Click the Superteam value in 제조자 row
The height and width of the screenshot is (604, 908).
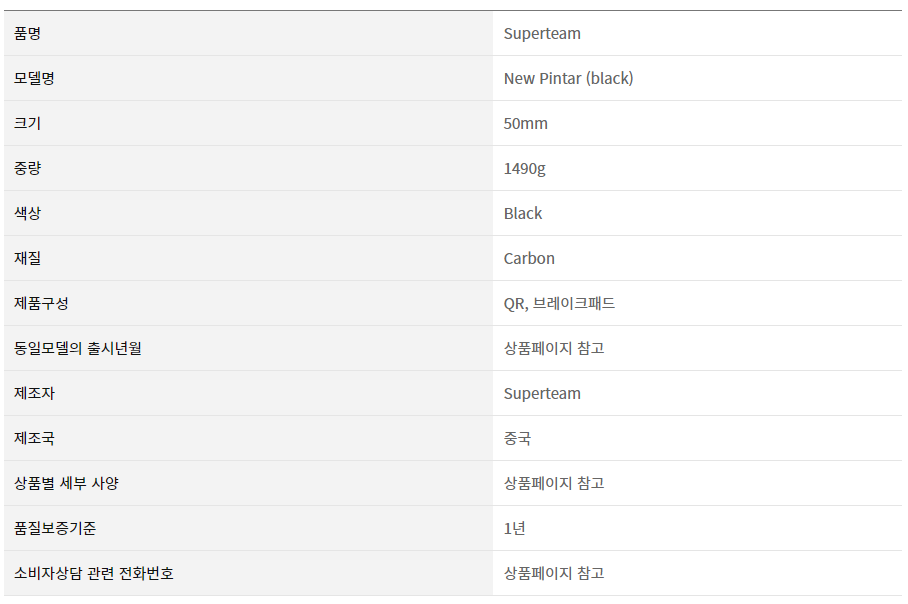(x=542, y=393)
